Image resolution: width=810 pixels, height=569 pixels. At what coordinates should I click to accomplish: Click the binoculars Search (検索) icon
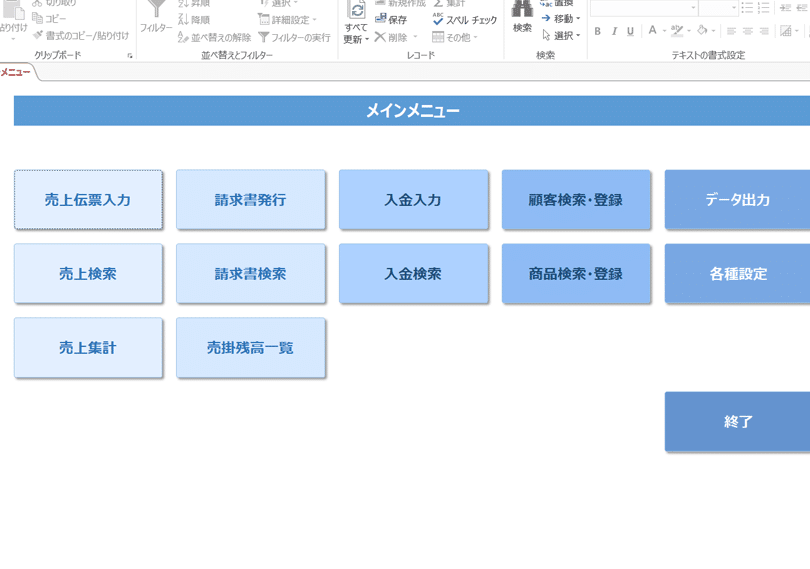click(522, 12)
